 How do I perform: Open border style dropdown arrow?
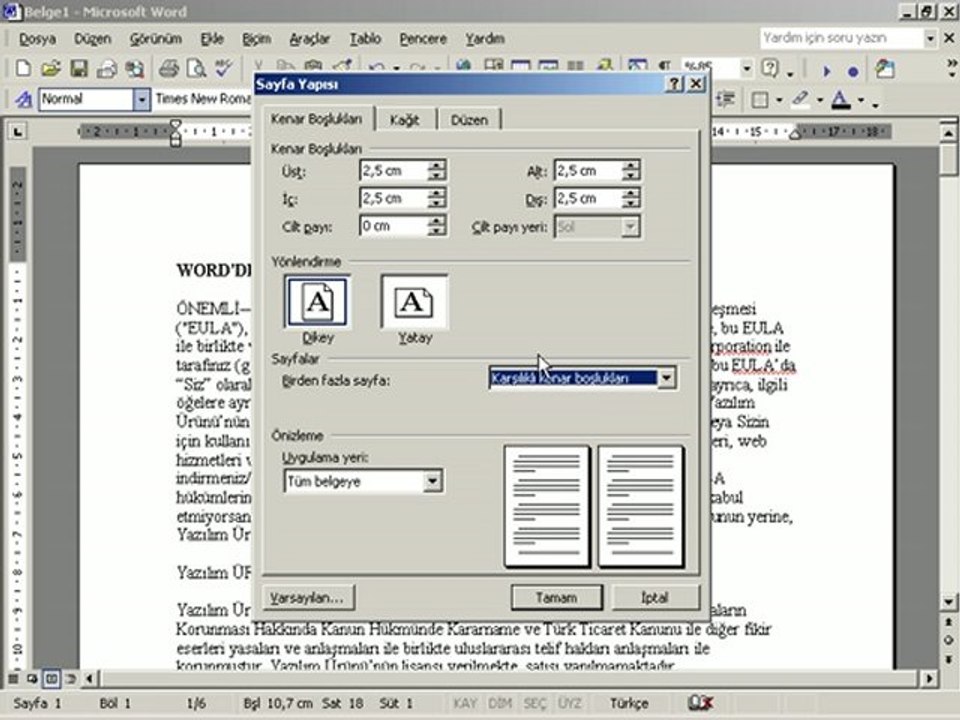(x=779, y=100)
